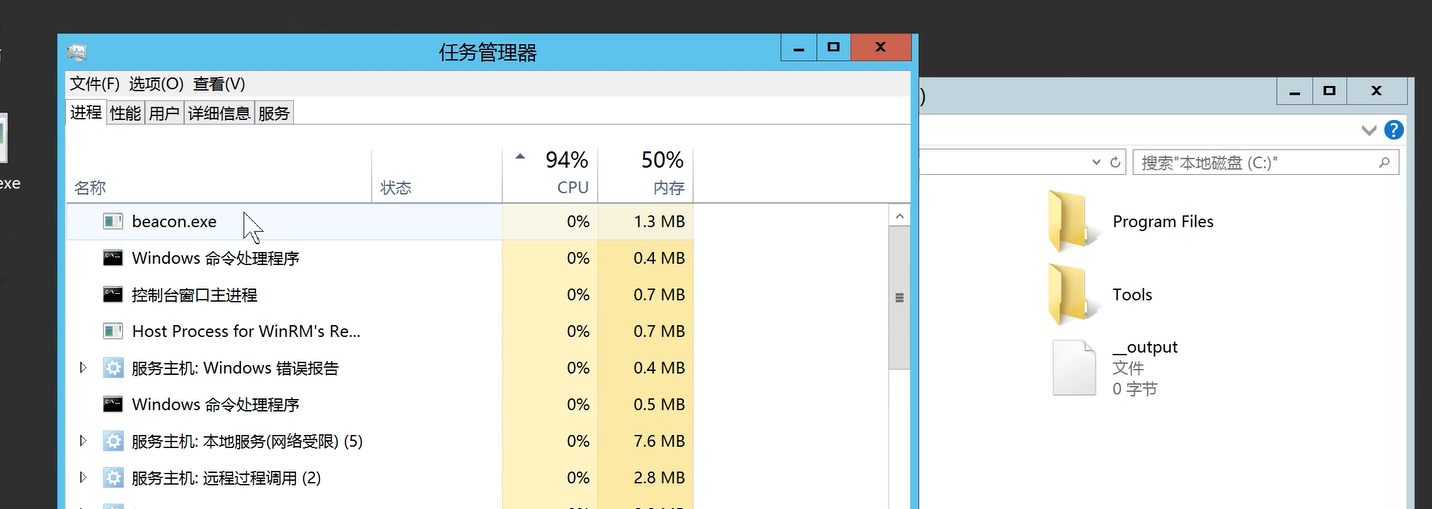Image resolution: width=1432 pixels, height=509 pixels.
Task: Open Explorer help question mark icon
Action: [1394, 130]
